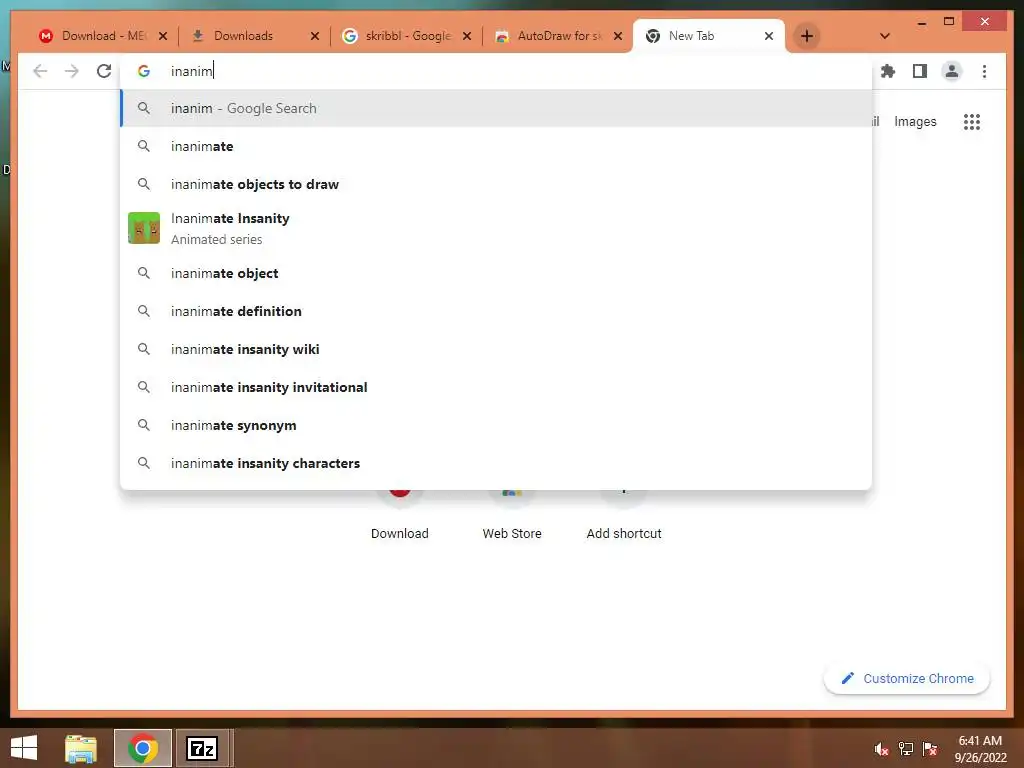Viewport: 1024px width, 768px height.
Task: Open 7-Zip from the taskbar
Action: [202, 748]
